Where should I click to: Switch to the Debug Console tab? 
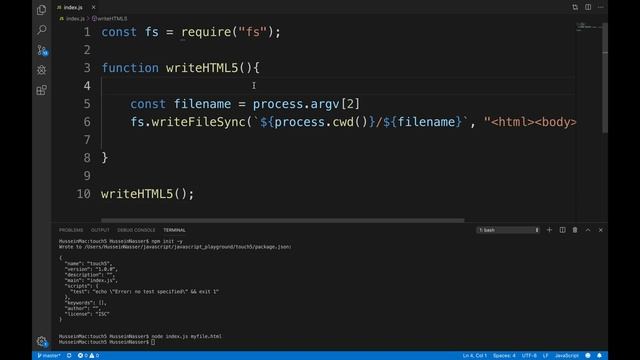(x=136, y=230)
